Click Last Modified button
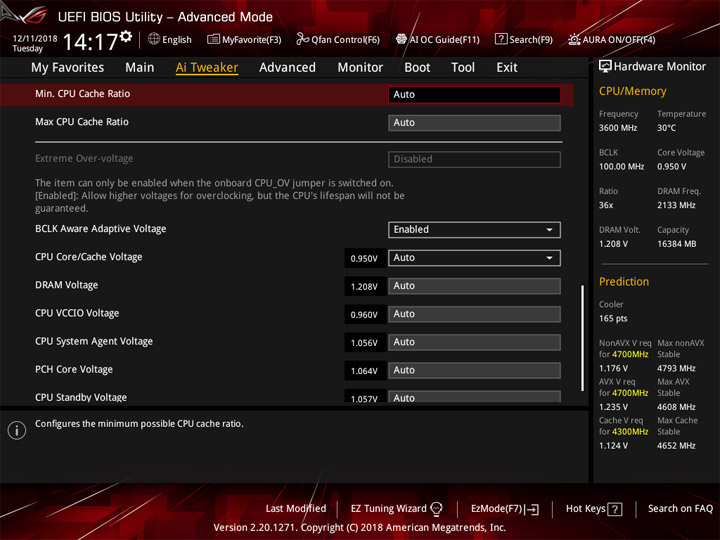Viewport: 720px width, 540px height. (x=296, y=509)
